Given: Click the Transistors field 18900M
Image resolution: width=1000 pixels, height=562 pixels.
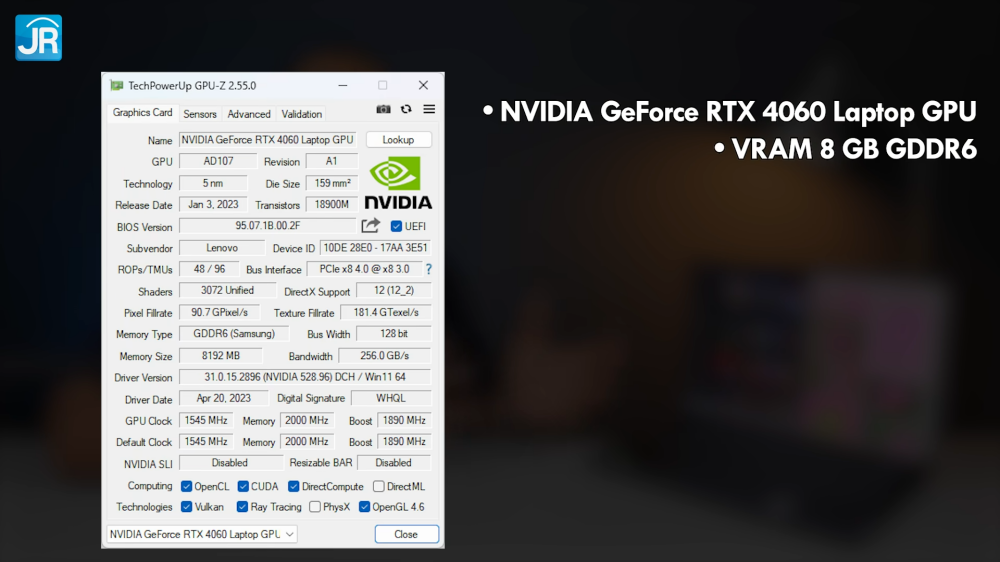Looking at the screenshot, I should point(332,204).
